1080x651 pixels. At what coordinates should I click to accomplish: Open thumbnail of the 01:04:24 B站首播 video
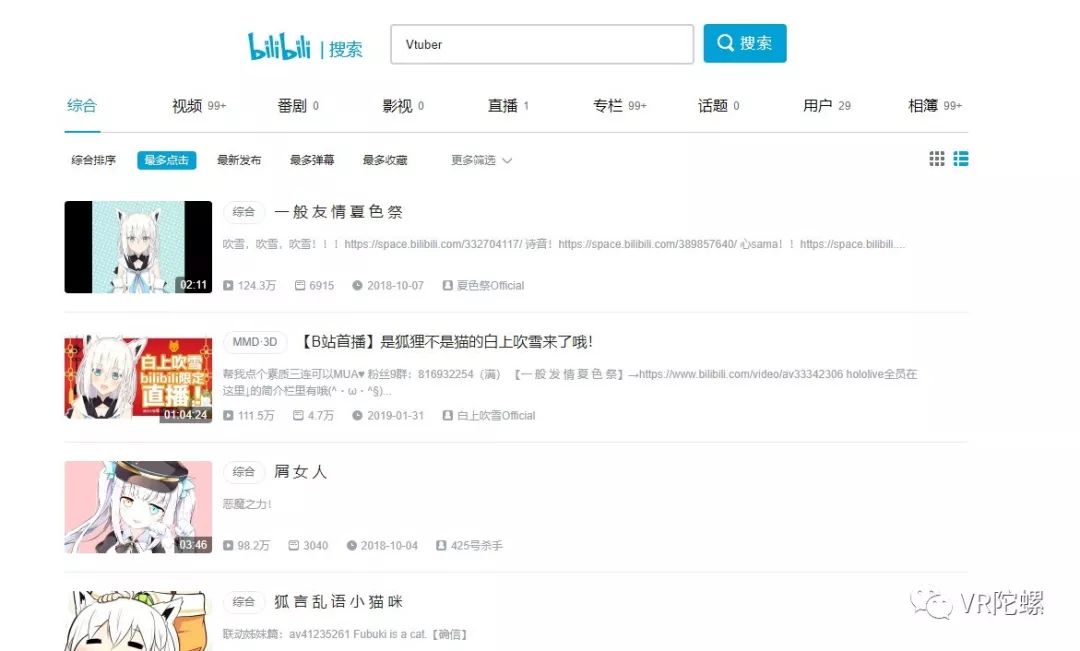click(138, 378)
